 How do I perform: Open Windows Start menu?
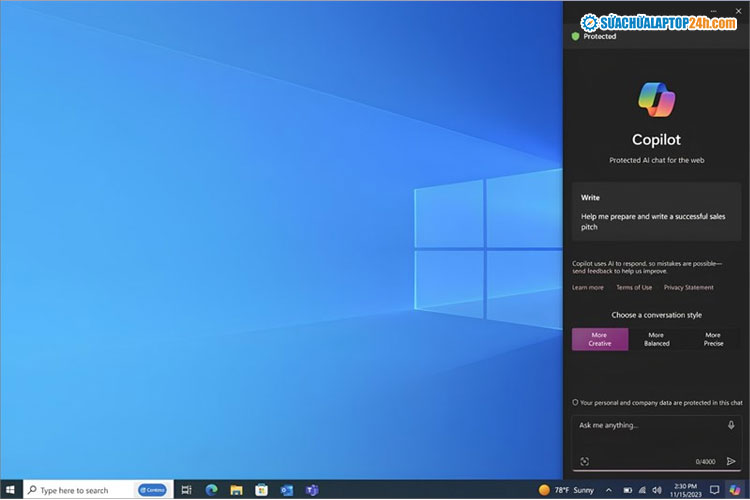[x=11, y=490]
